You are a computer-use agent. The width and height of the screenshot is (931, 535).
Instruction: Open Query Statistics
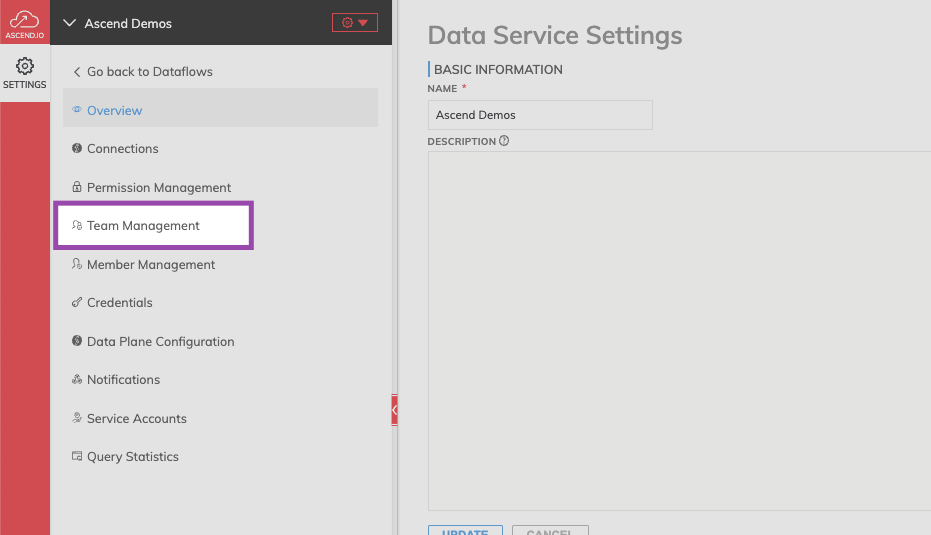click(x=132, y=457)
